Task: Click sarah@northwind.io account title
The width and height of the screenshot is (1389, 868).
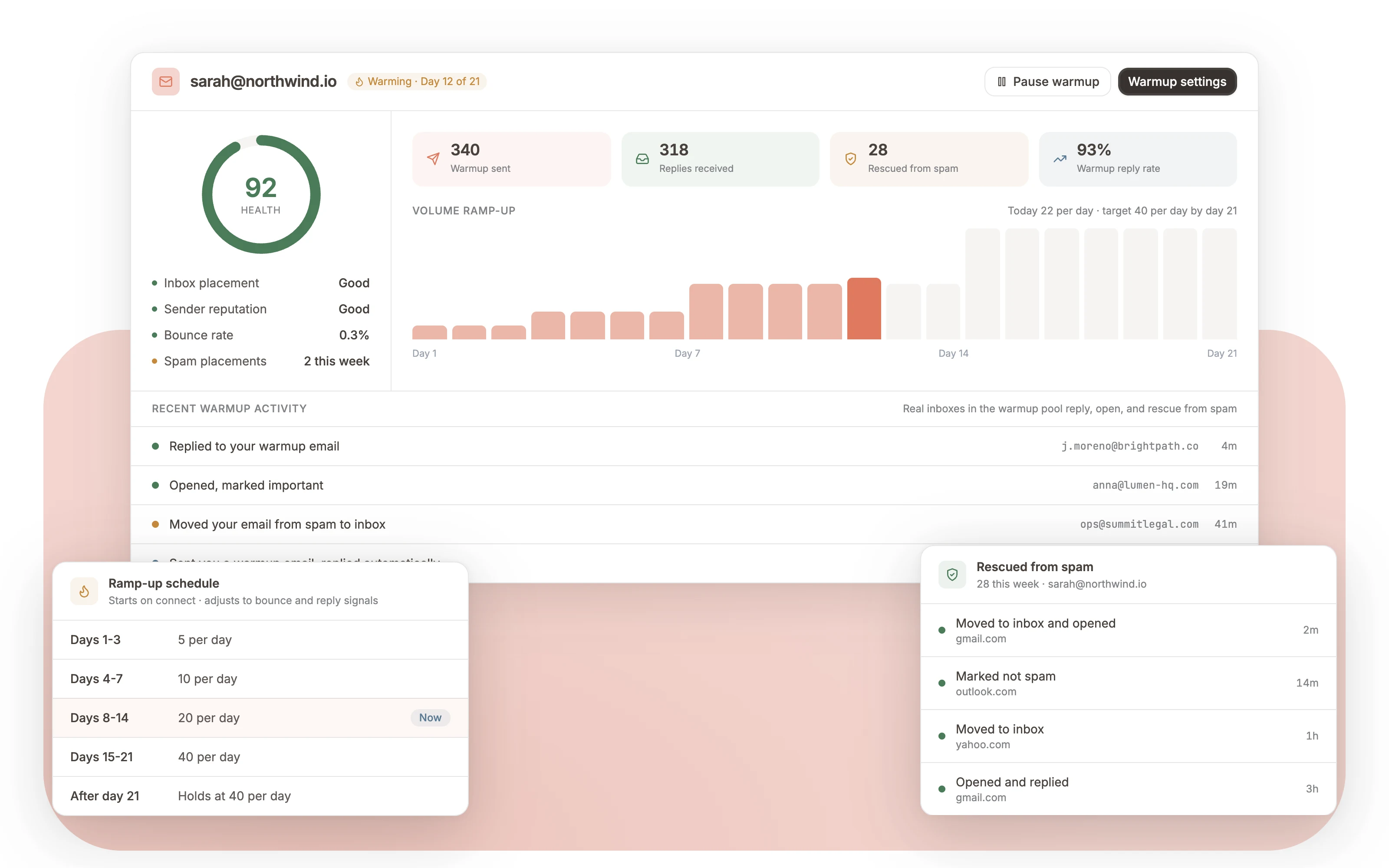Action: point(263,82)
